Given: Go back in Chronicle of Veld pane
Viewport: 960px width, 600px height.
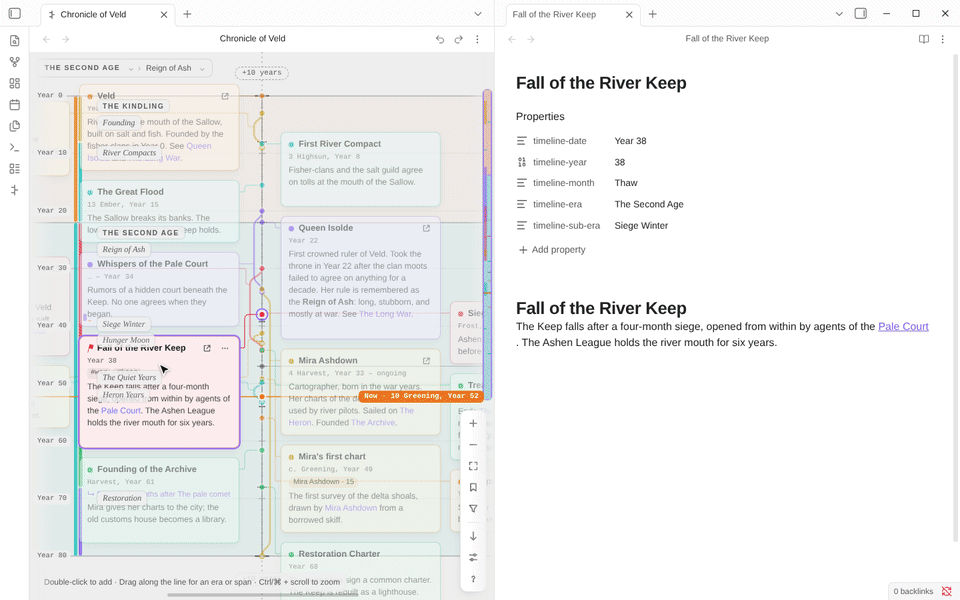Looking at the screenshot, I should [x=47, y=39].
